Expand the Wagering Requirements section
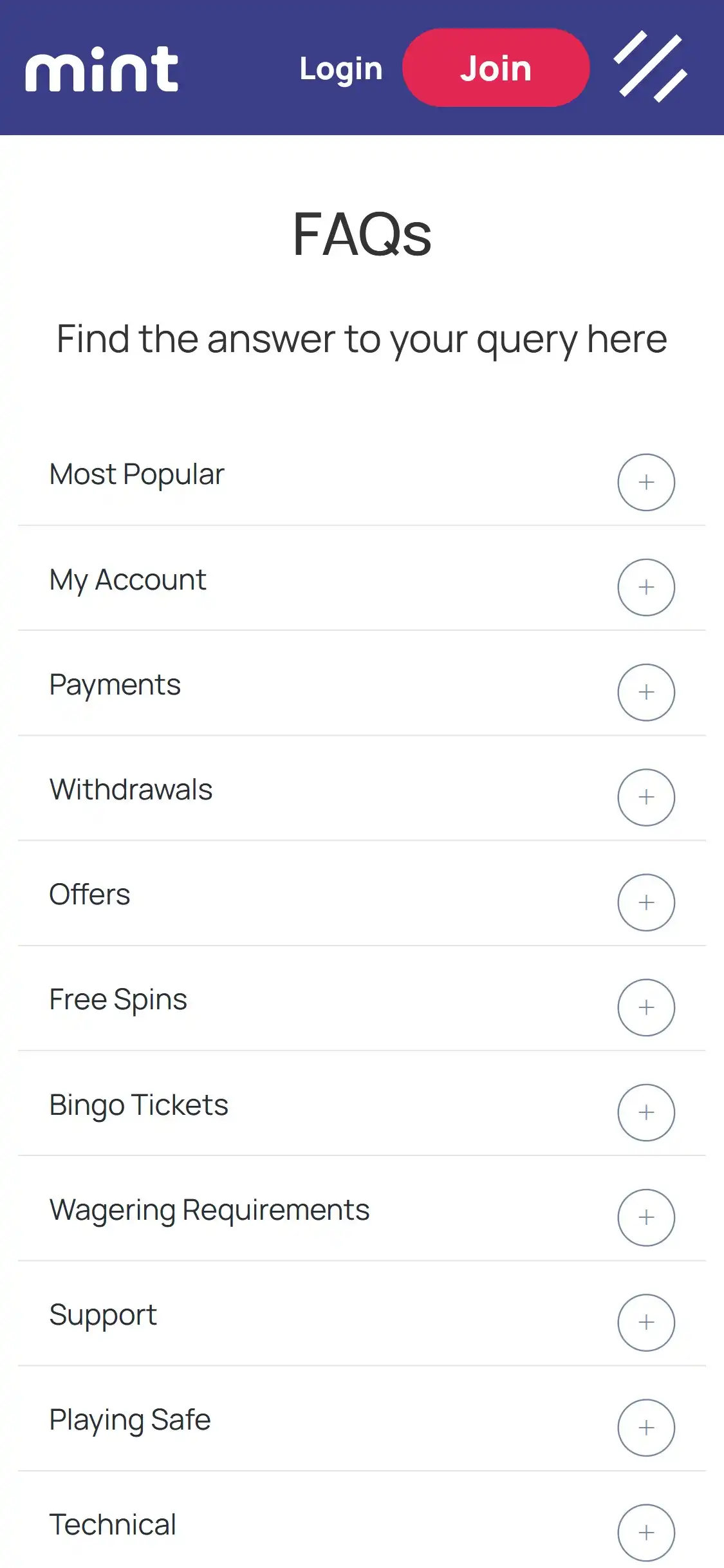Viewport: 724px width, 1568px height. 646,1217
